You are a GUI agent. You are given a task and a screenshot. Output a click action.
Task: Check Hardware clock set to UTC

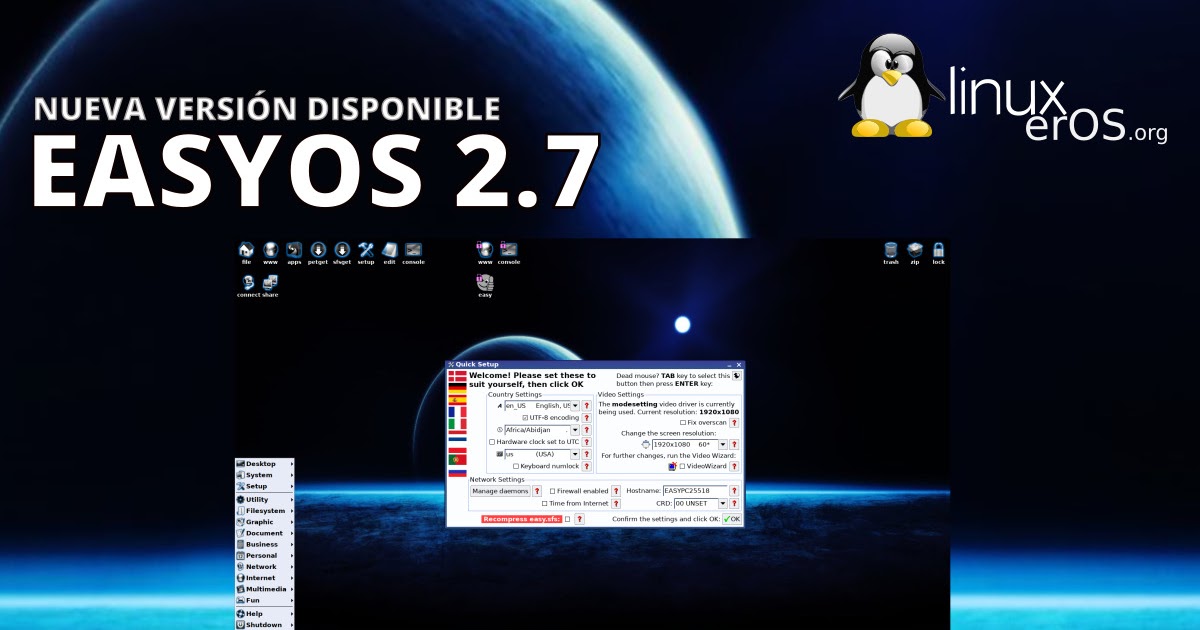coord(491,442)
